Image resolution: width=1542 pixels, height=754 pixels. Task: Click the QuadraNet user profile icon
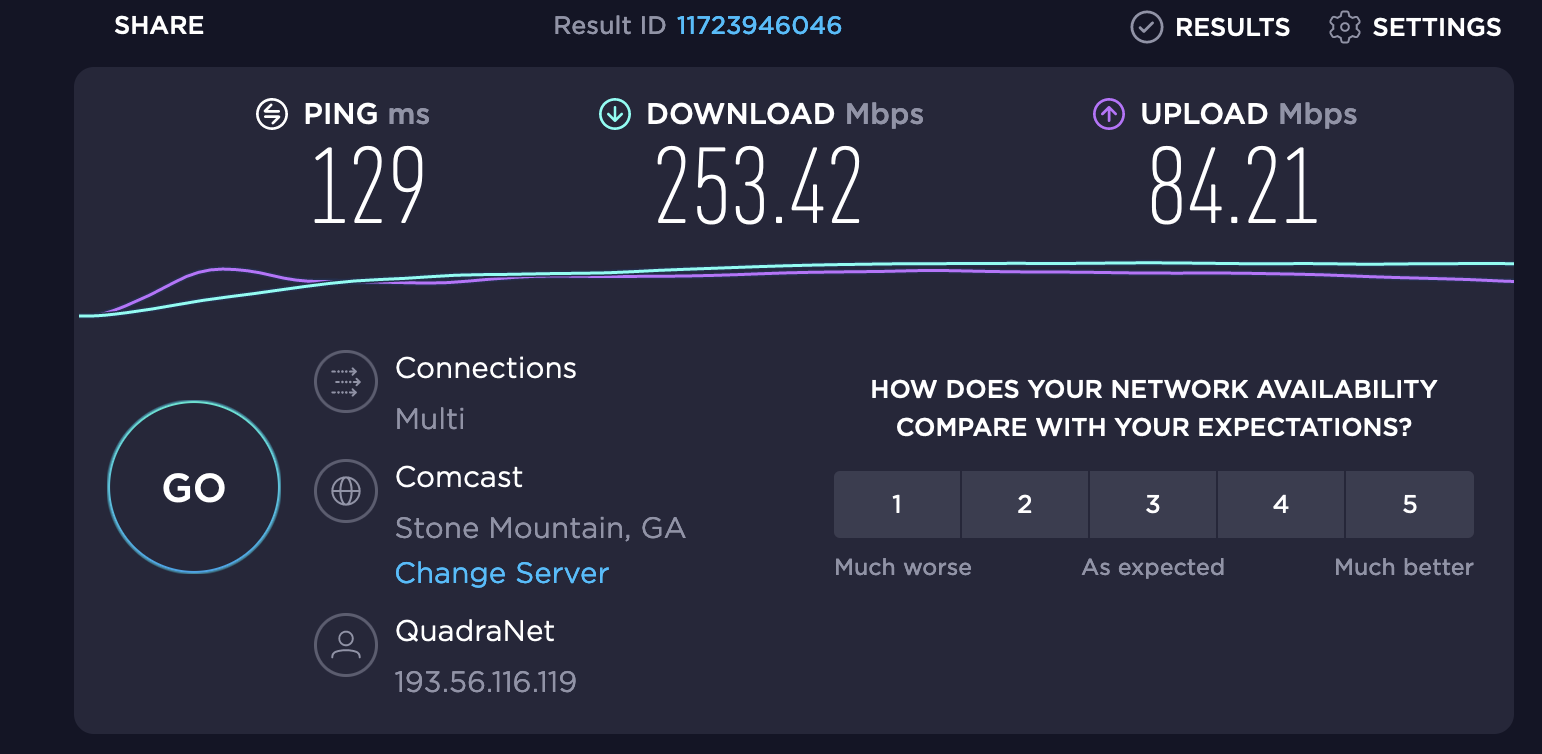346,645
